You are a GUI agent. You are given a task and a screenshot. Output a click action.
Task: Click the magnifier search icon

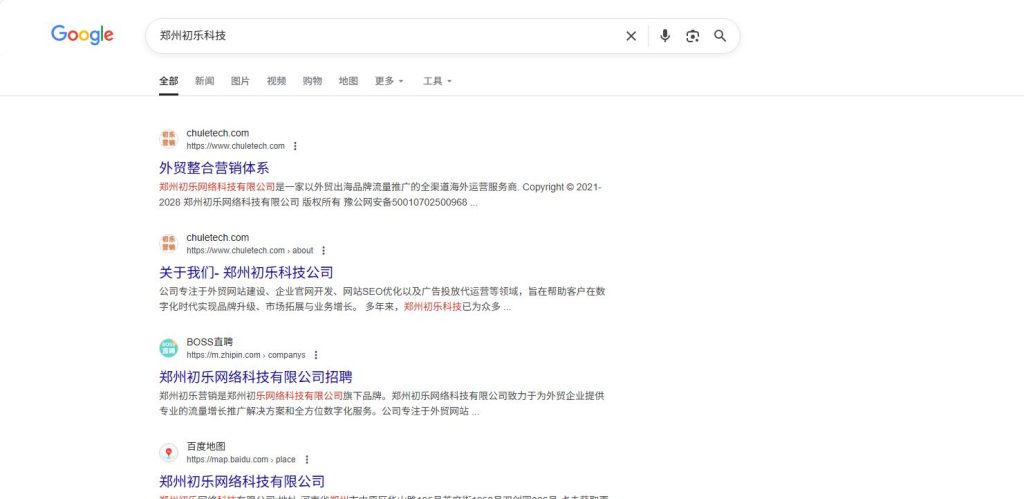pyautogui.click(x=720, y=36)
